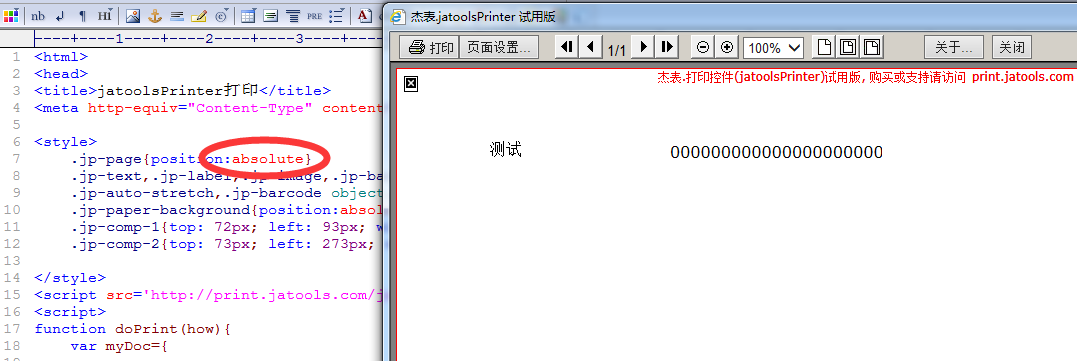Zoom out with the minus icon

[703, 47]
